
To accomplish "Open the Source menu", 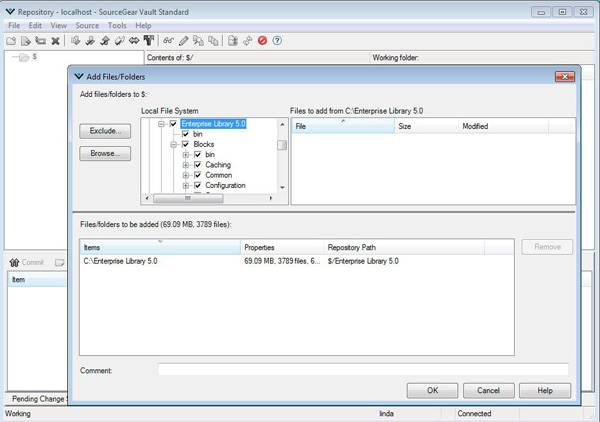I will 87,25.
